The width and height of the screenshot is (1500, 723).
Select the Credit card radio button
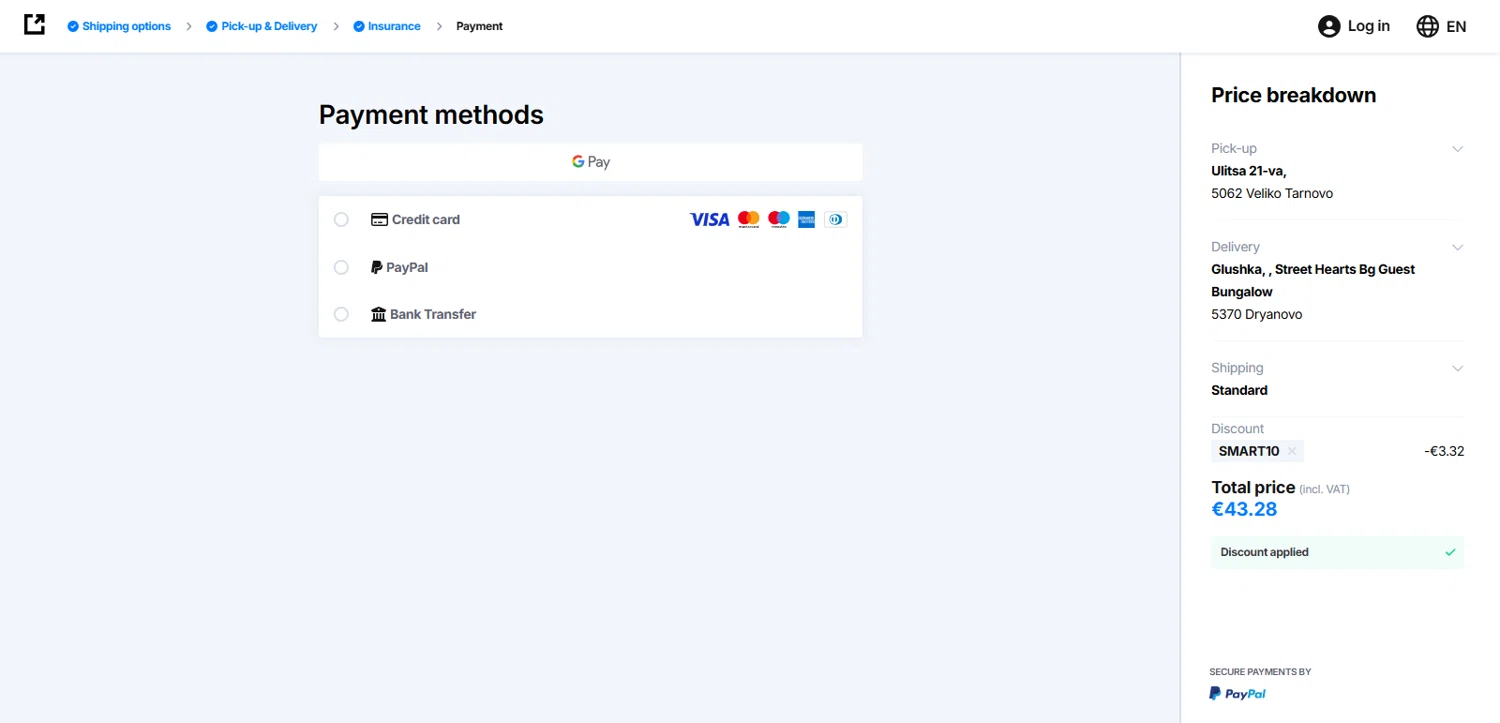341,219
